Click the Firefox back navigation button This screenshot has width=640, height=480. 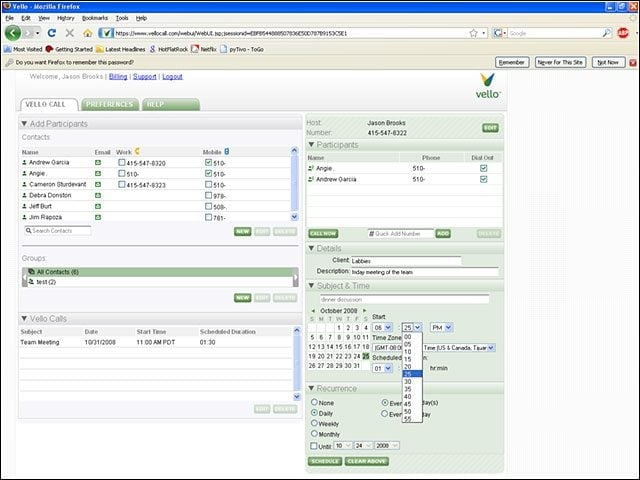[x=13, y=33]
